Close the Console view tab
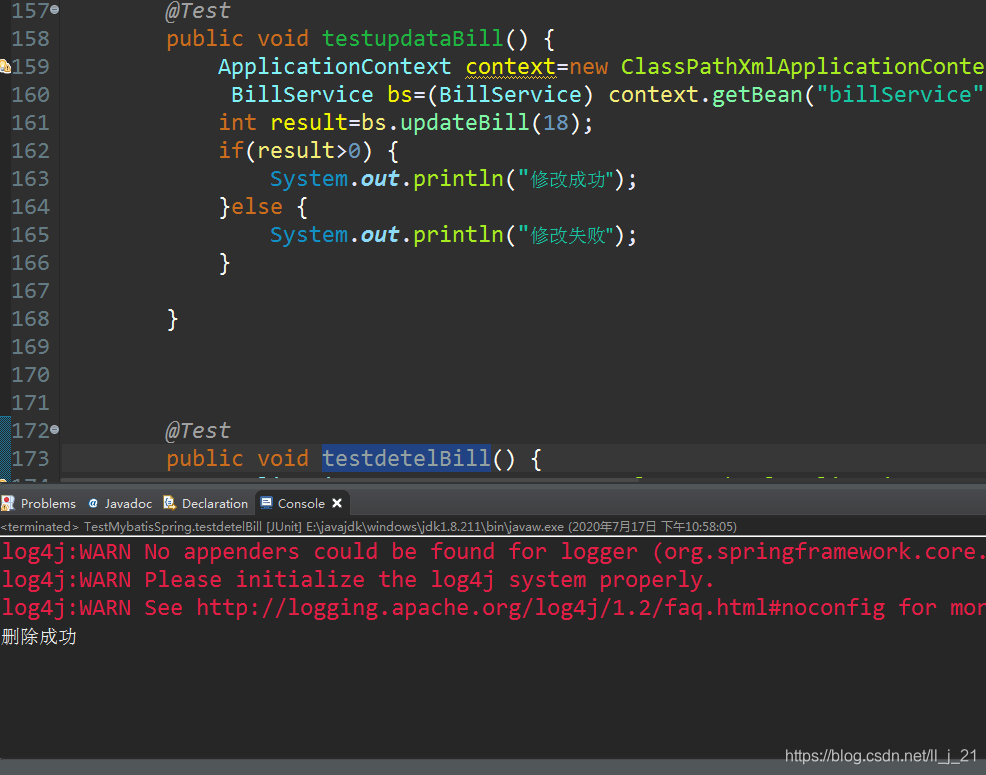Viewport: 986px width, 775px height. tap(337, 503)
